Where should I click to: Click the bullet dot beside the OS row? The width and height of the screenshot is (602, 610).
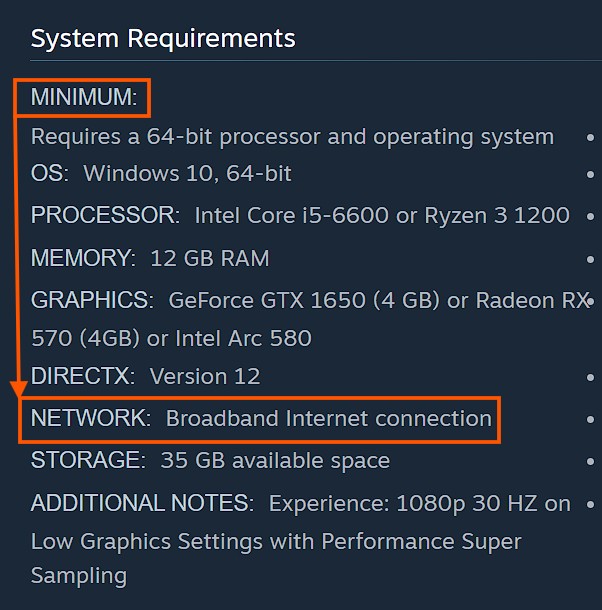590,174
